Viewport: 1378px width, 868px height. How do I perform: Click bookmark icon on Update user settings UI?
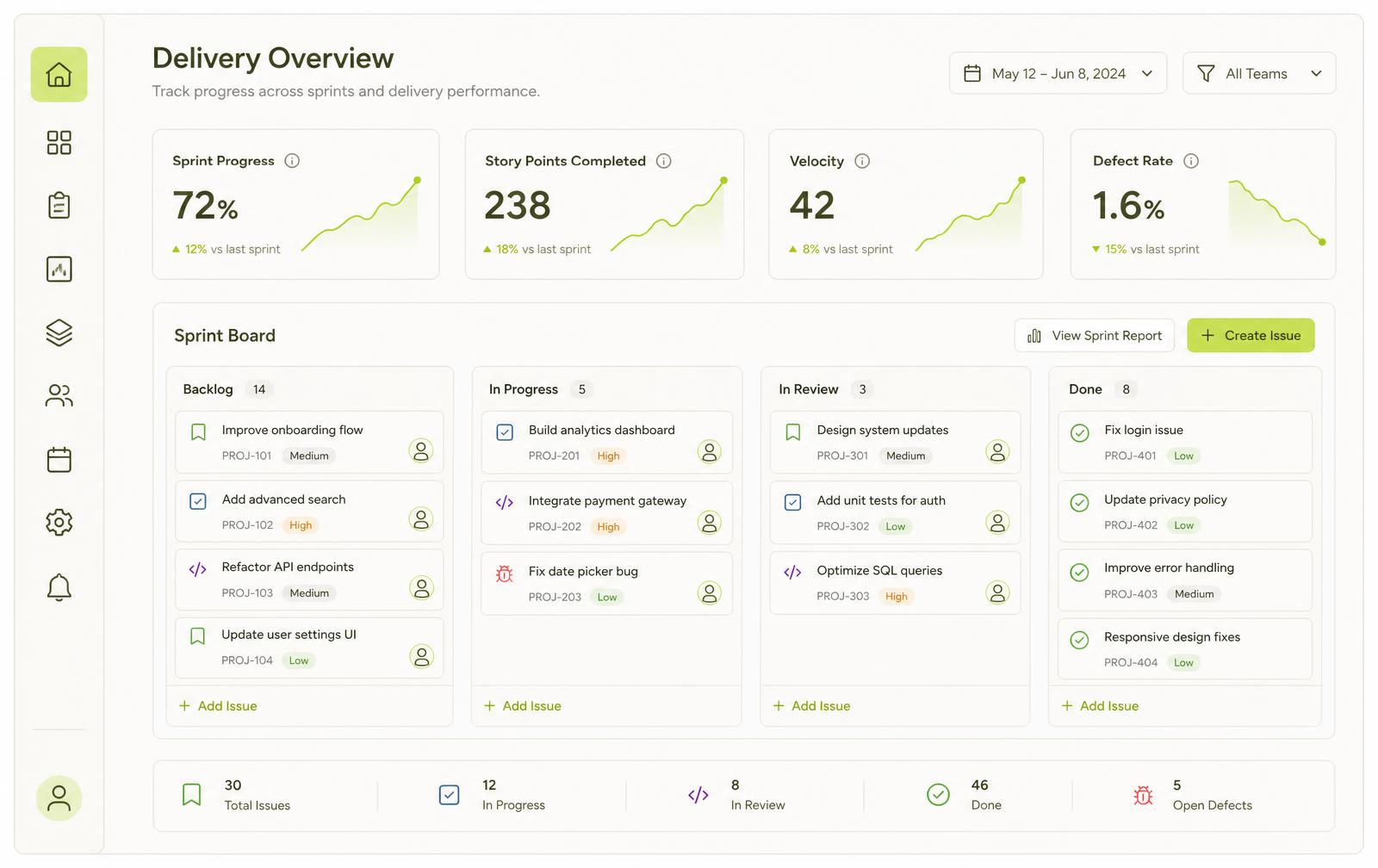197,636
